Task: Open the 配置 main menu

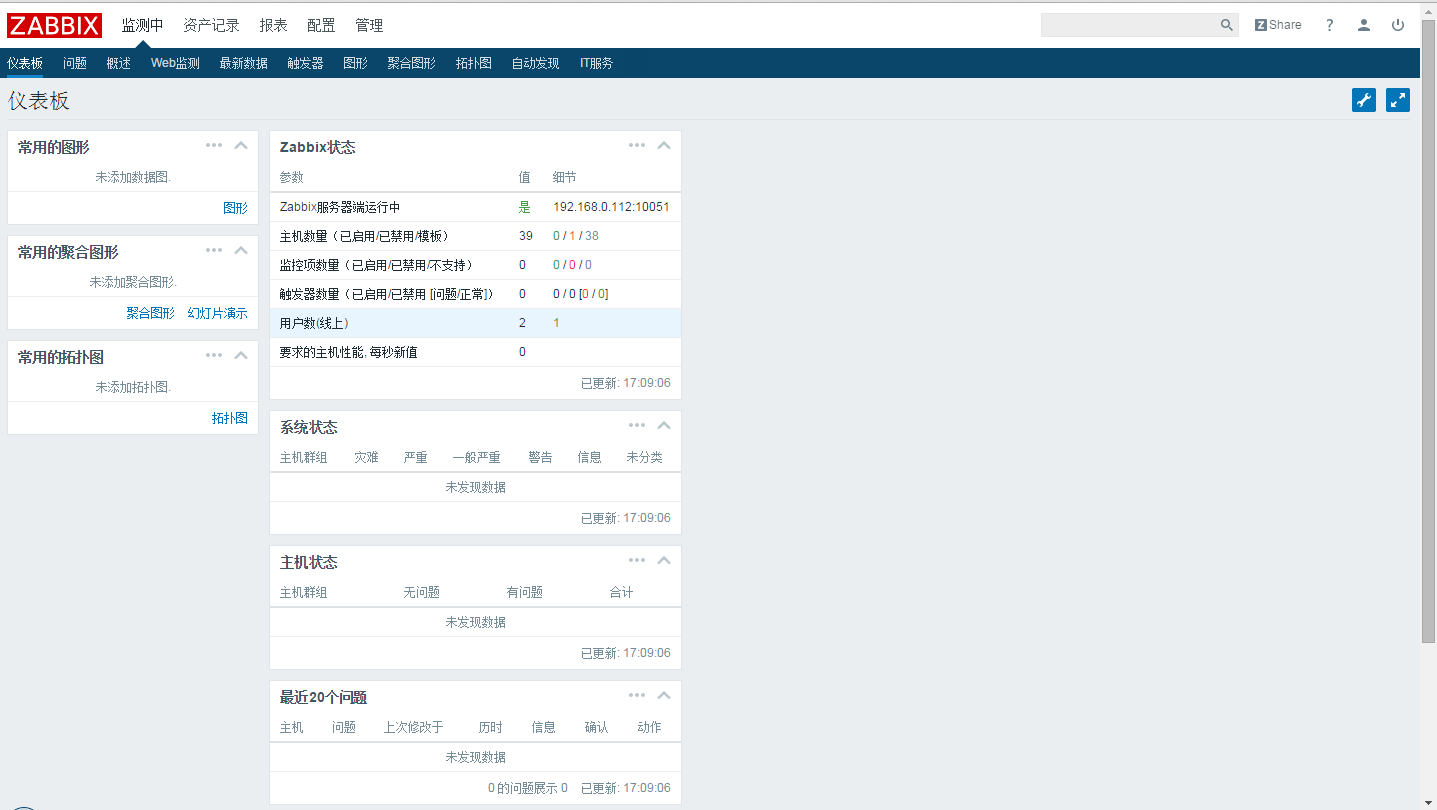Action: [321, 25]
